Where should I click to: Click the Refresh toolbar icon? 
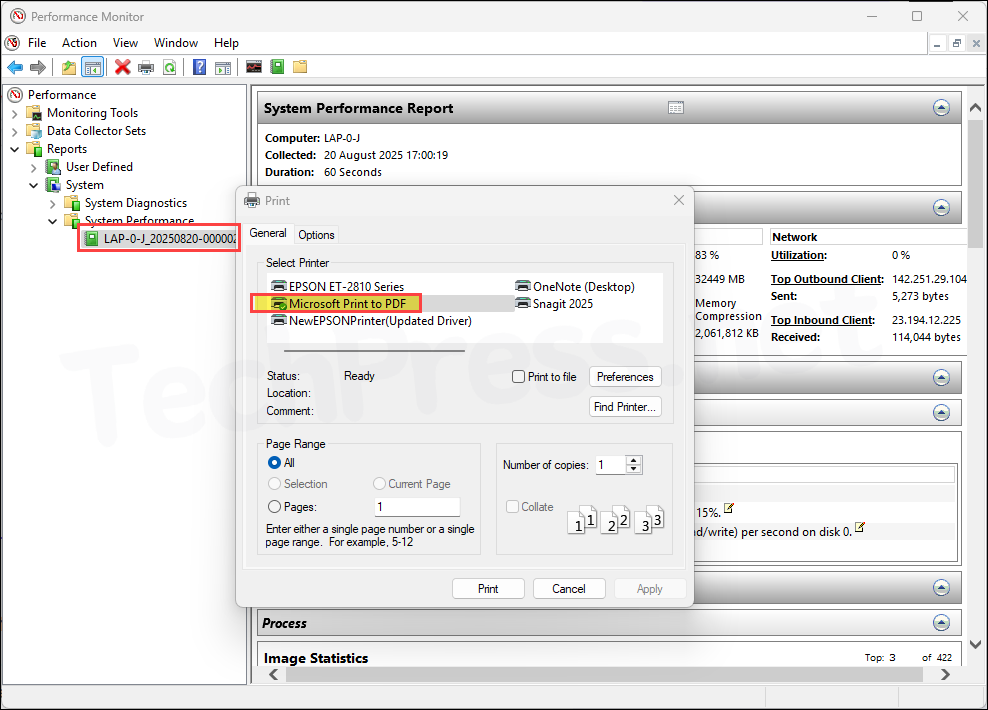[169, 67]
